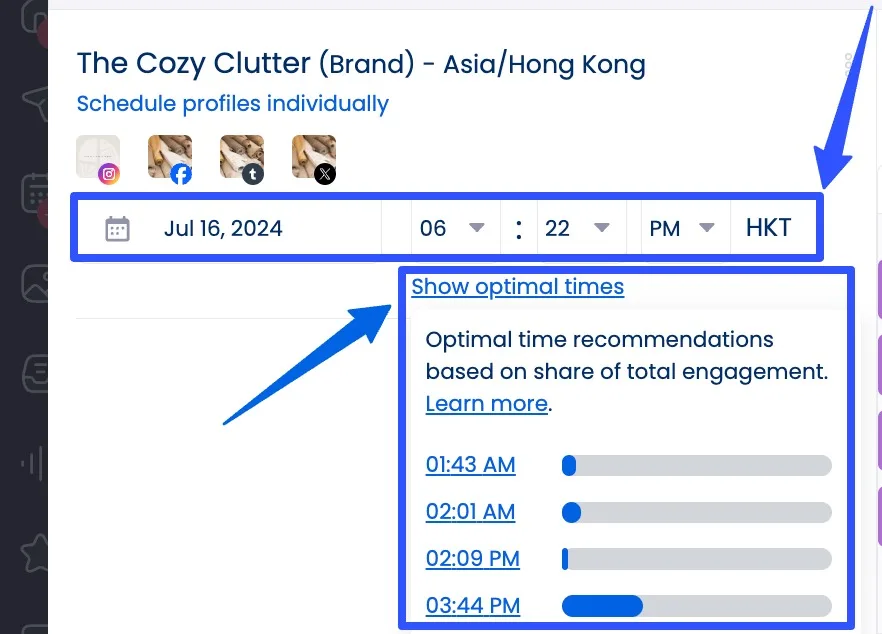
Task: Click Schedule profiles individually
Action: tap(232, 103)
